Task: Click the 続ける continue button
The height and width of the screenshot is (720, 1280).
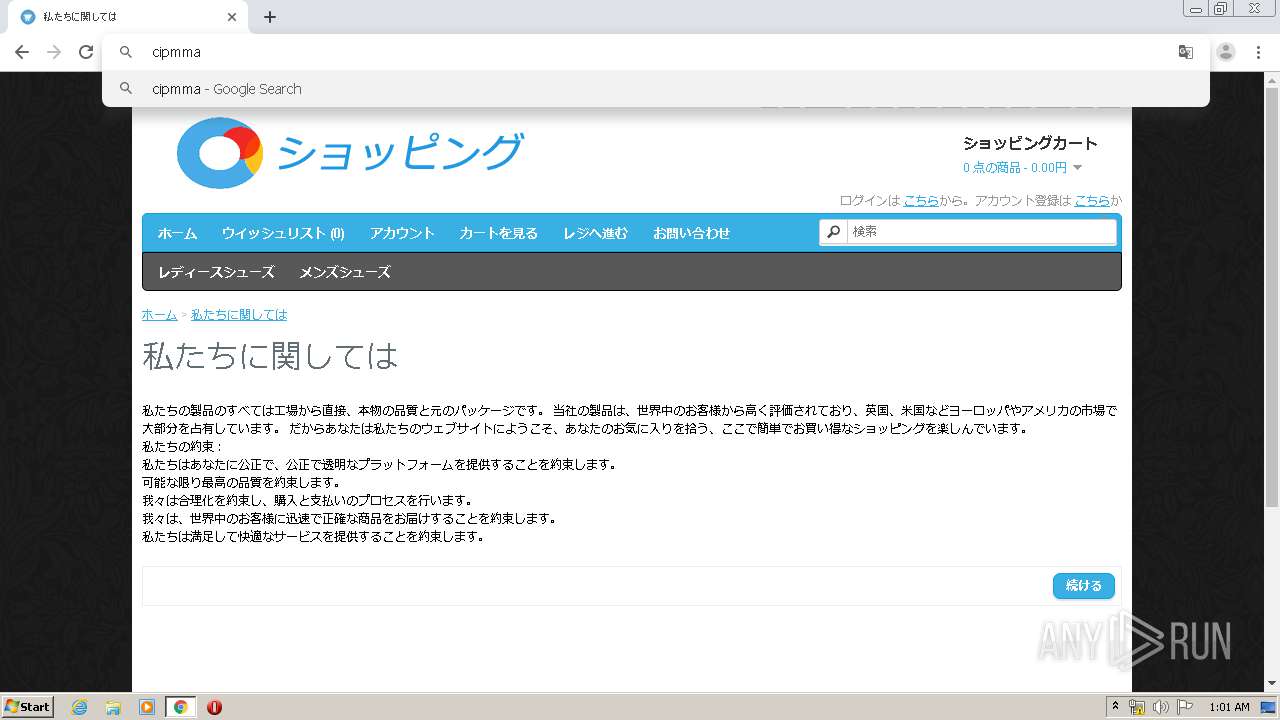Action: pos(1083,586)
